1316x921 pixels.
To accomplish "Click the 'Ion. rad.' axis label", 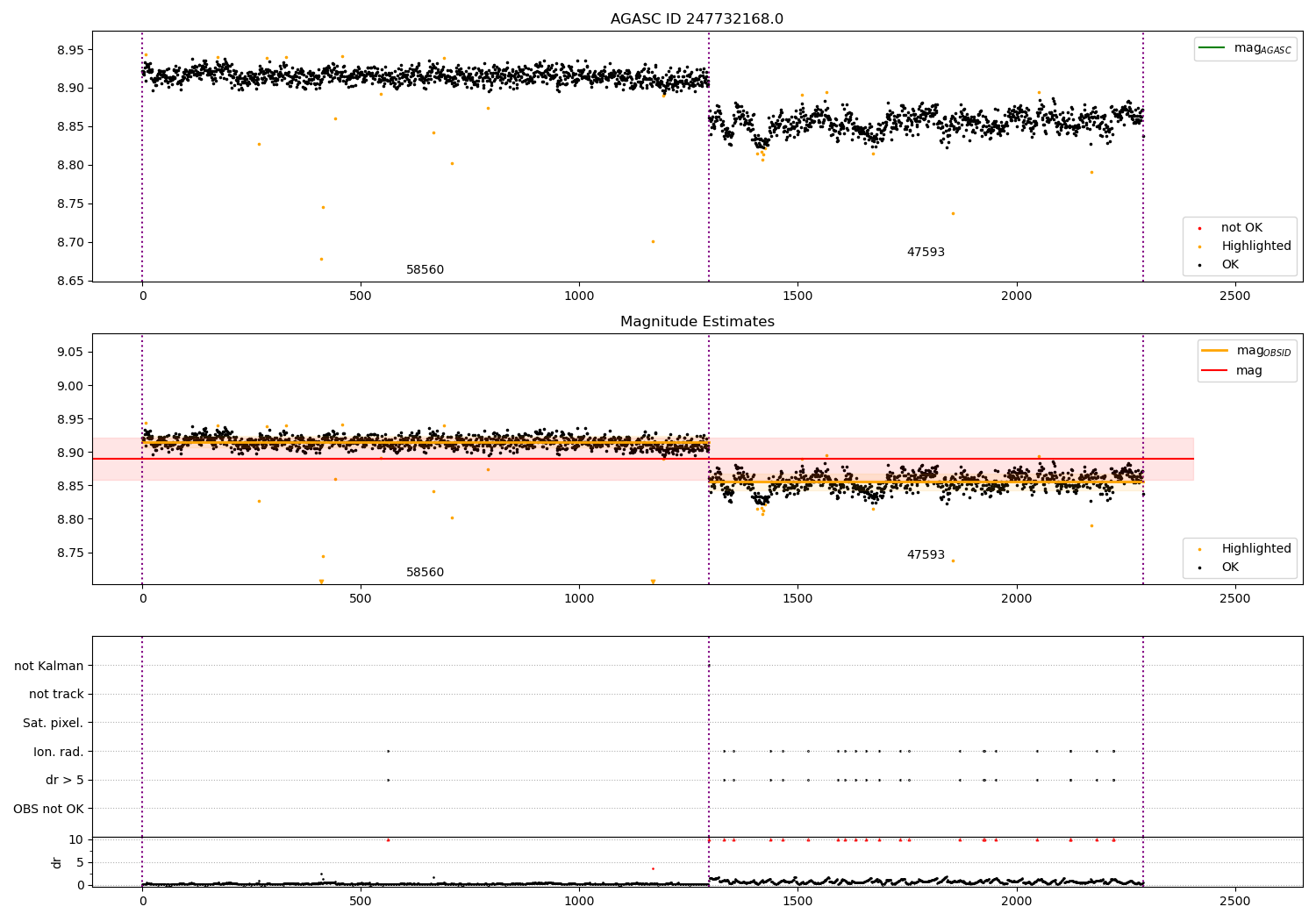I will click(x=59, y=752).
